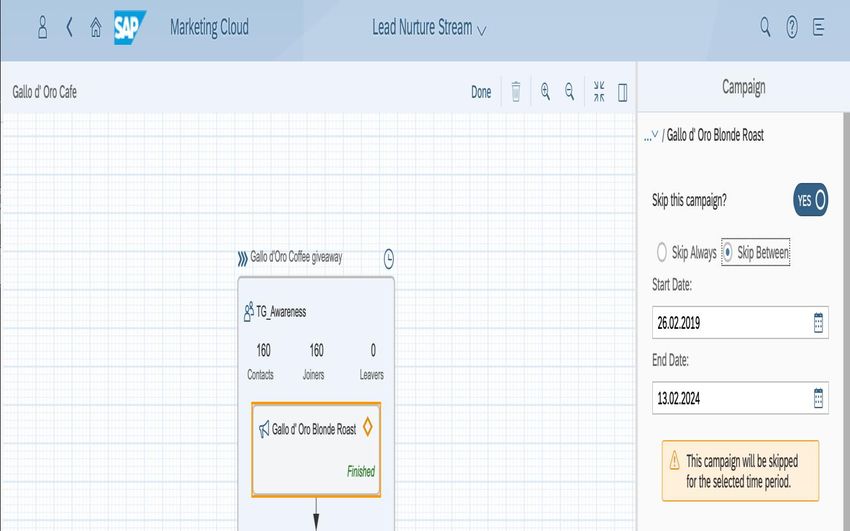Click the campaign skipped warning message

click(740, 471)
